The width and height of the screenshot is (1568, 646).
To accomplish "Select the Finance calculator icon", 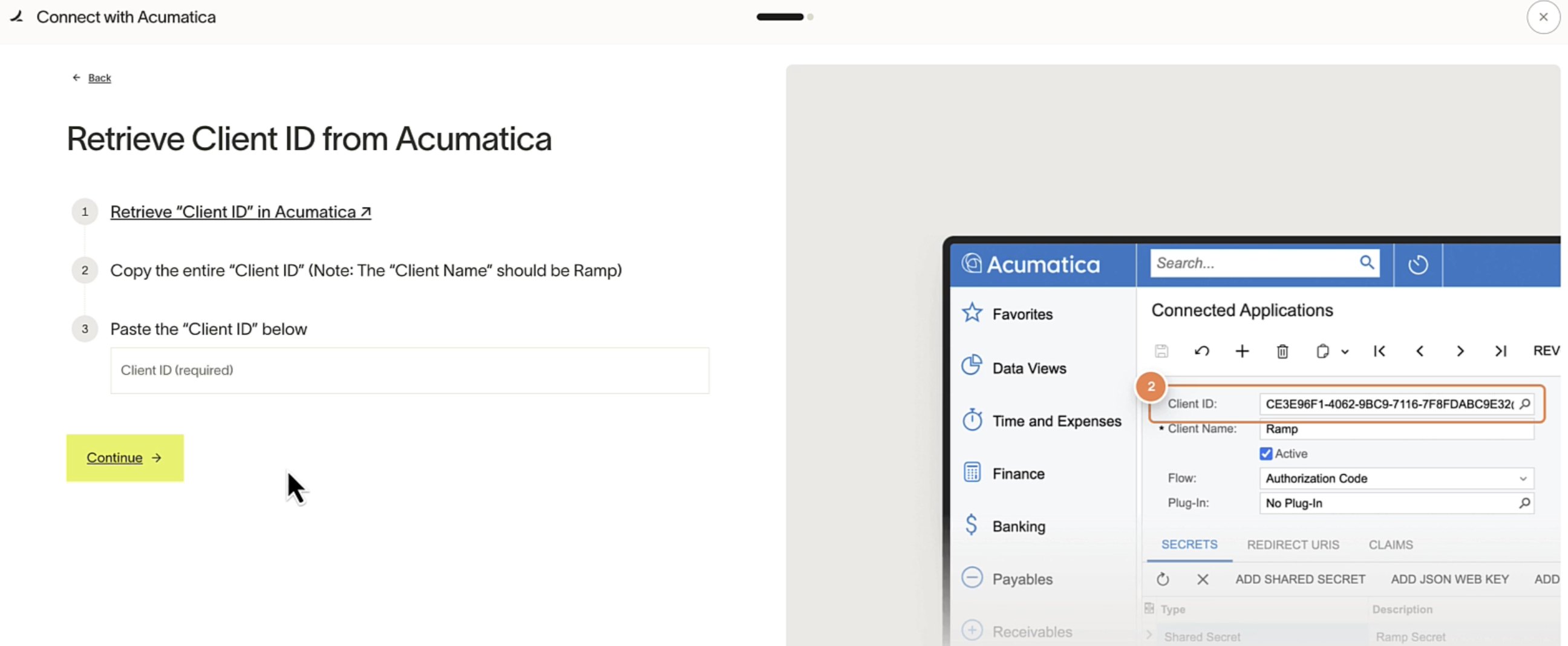I will pos(972,472).
